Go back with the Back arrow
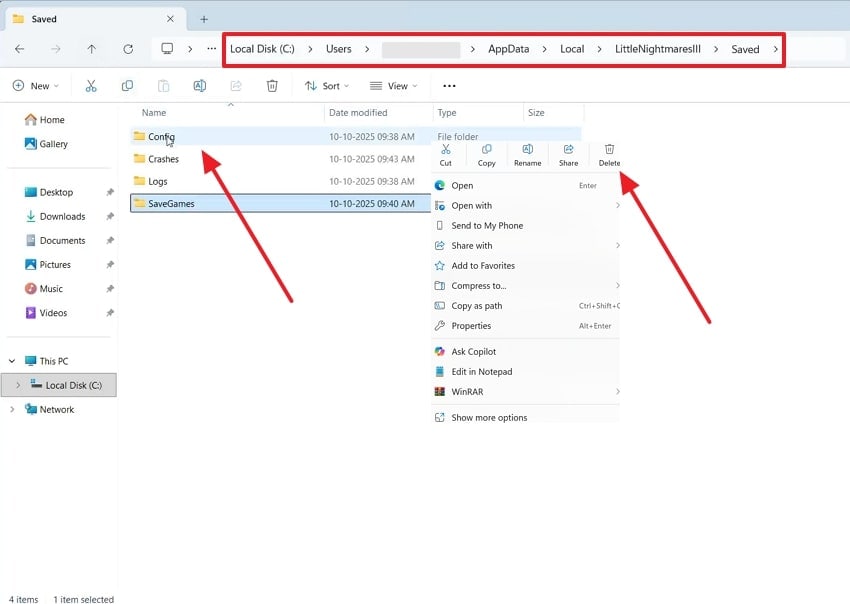The height and width of the screenshot is (604, 850). pos(20,49)
